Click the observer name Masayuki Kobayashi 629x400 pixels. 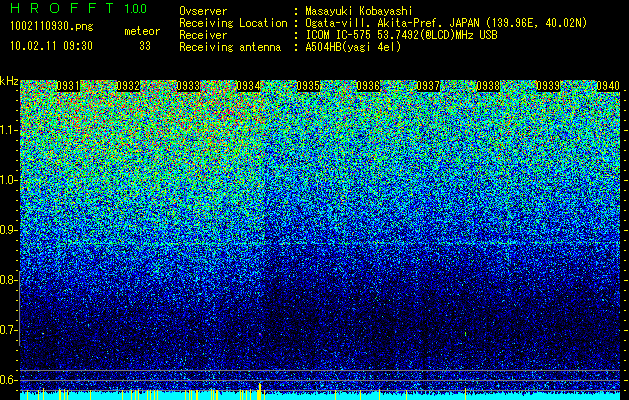pos(359,11)
